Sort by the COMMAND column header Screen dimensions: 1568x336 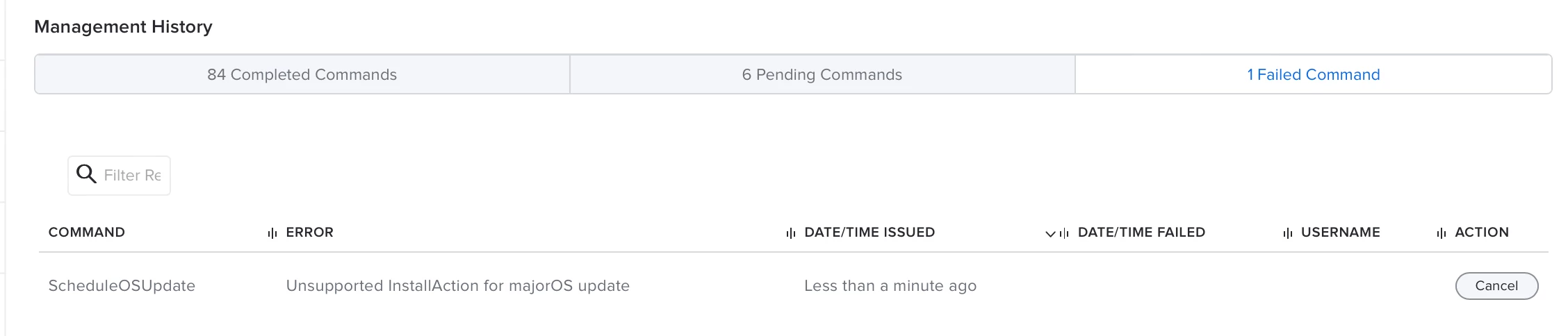point(87,232)
